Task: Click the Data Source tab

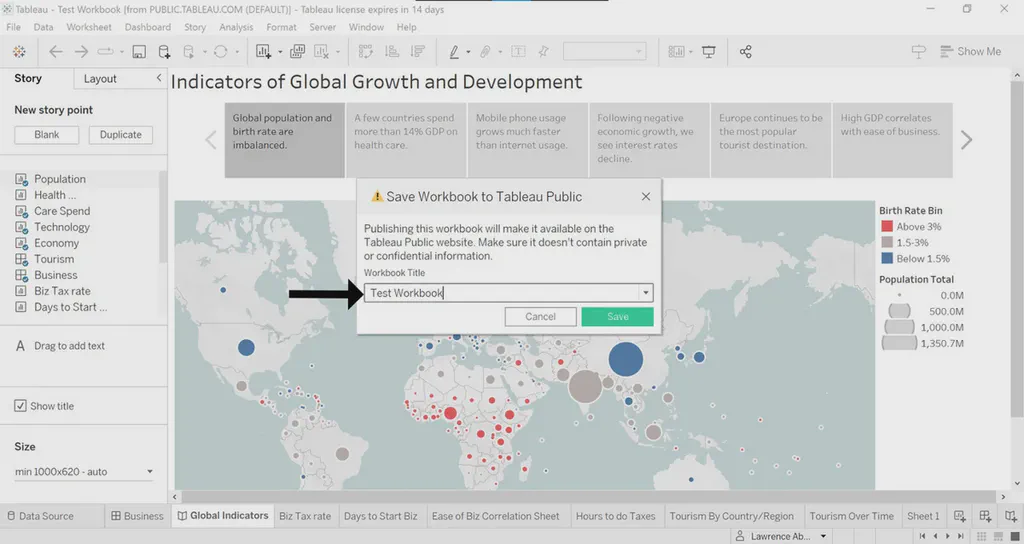Action: 40,516
